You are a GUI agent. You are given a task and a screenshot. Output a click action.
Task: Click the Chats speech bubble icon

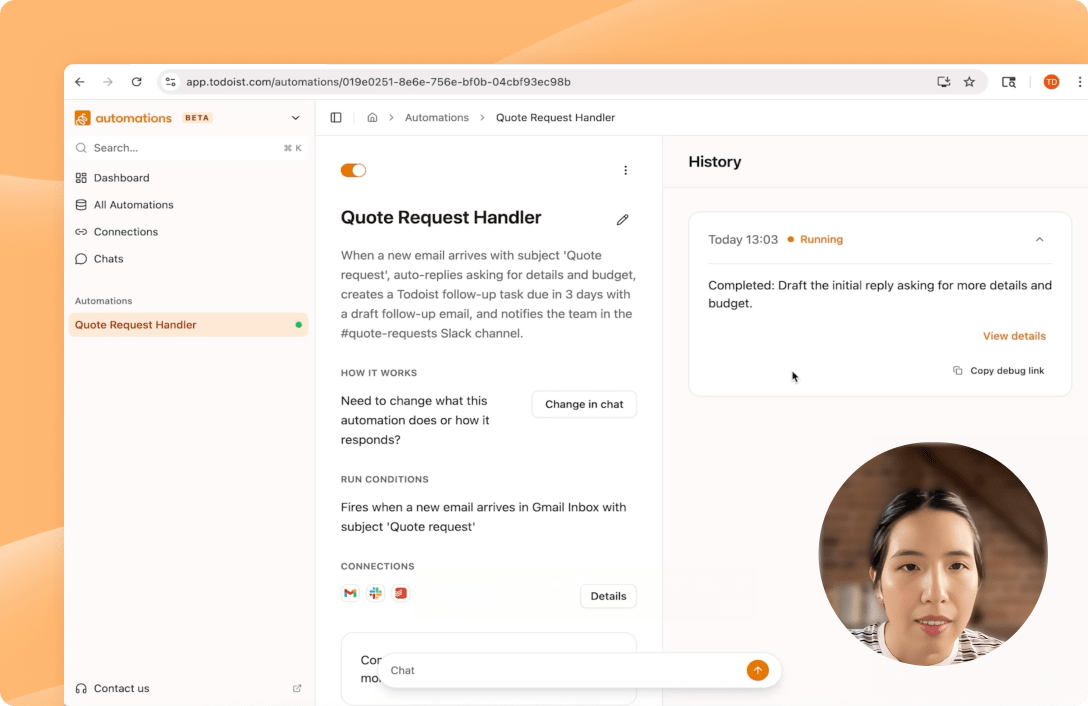pos(81,259)
